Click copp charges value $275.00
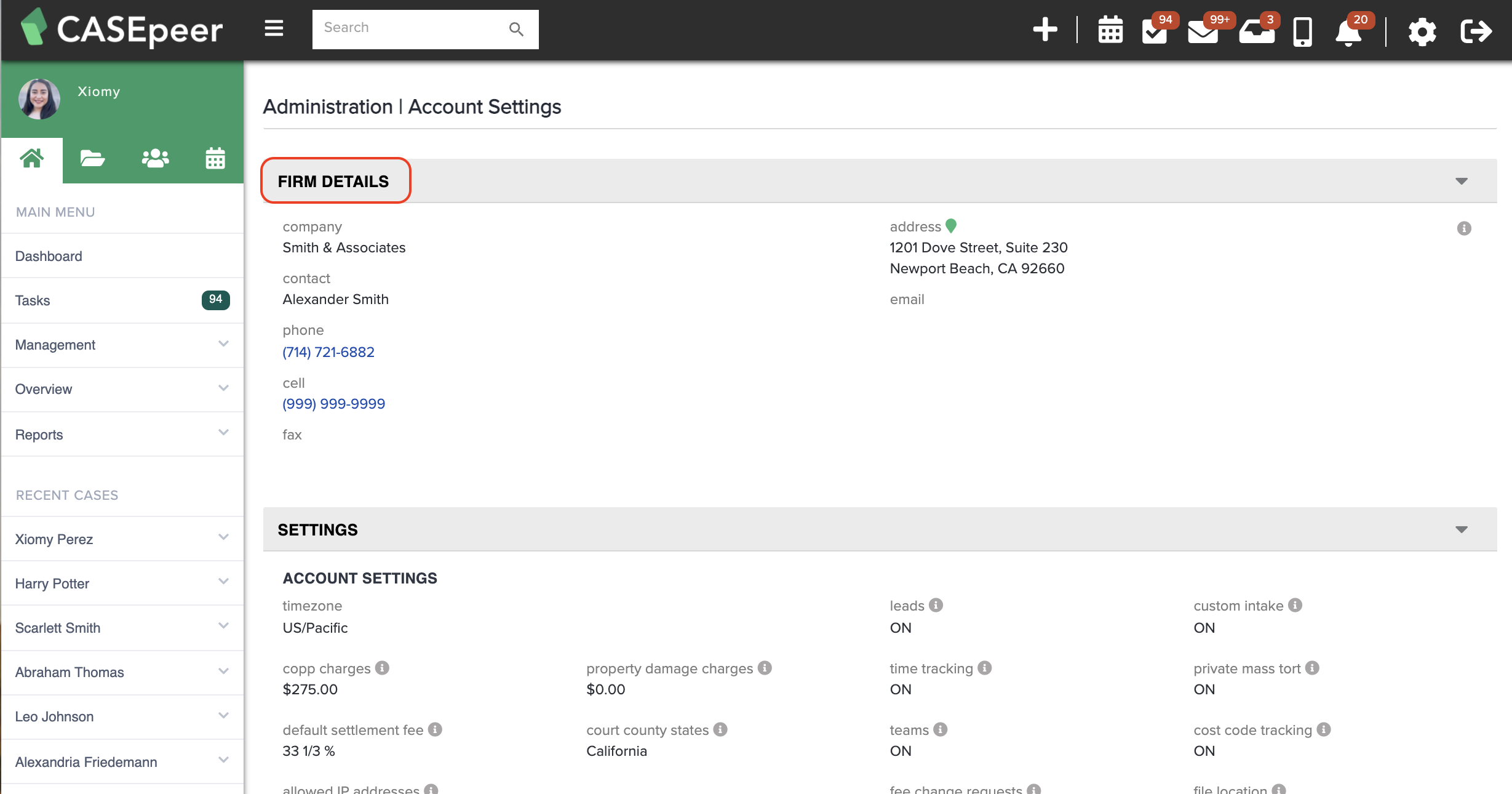The height and width of the screenshot is (794, 1512). click(x=310, y=689)
